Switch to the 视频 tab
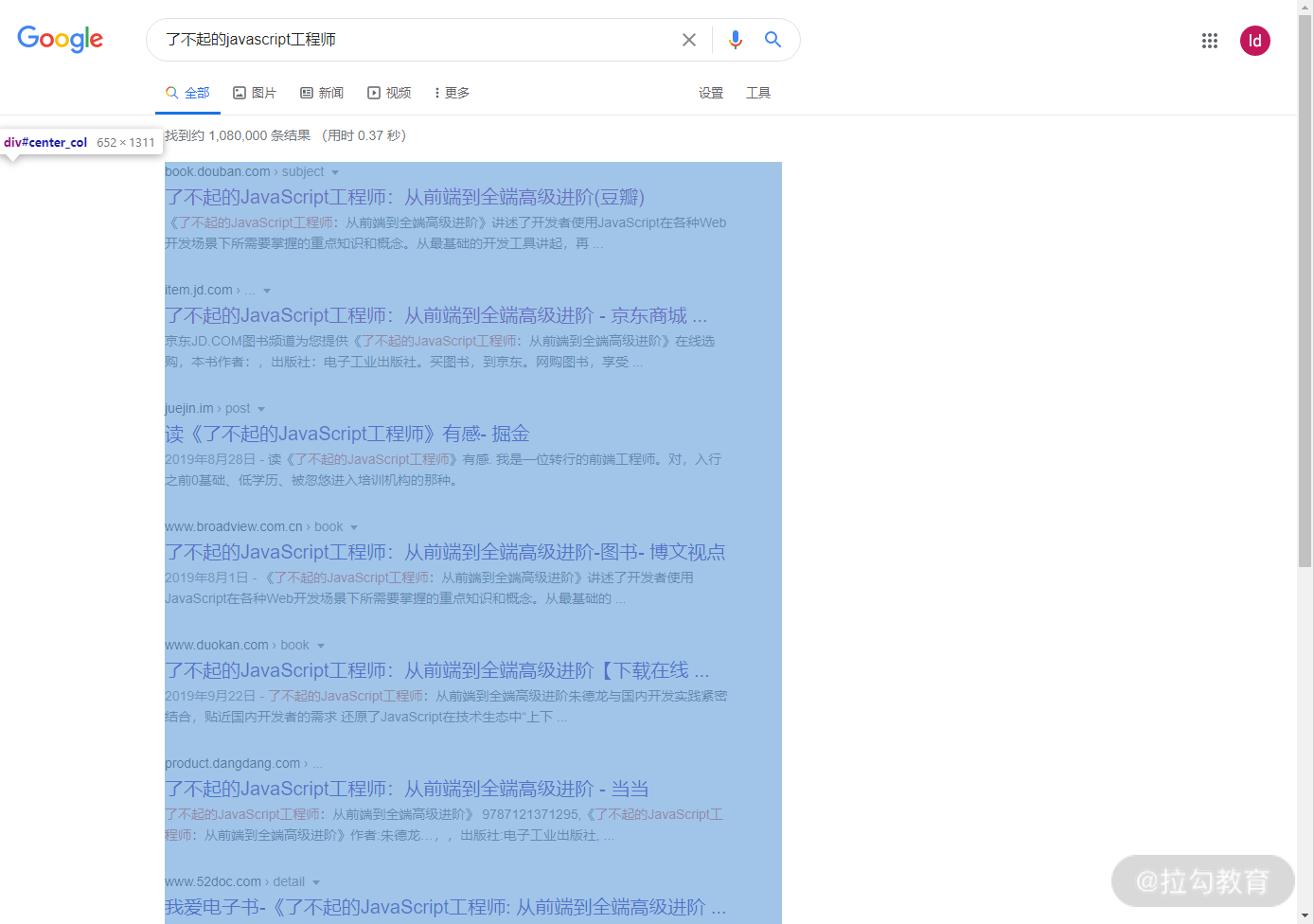Screen dimensions: 1314x924 tap(389, 93)
